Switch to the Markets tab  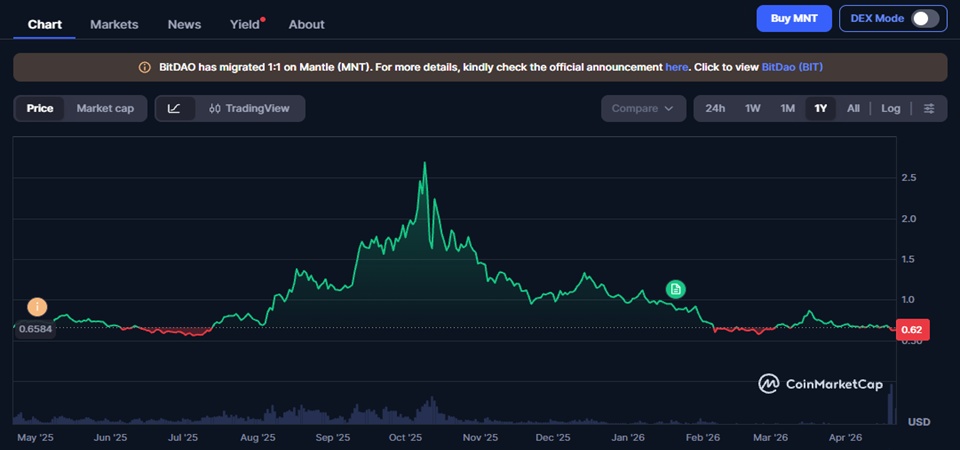(x=114, y=24)
